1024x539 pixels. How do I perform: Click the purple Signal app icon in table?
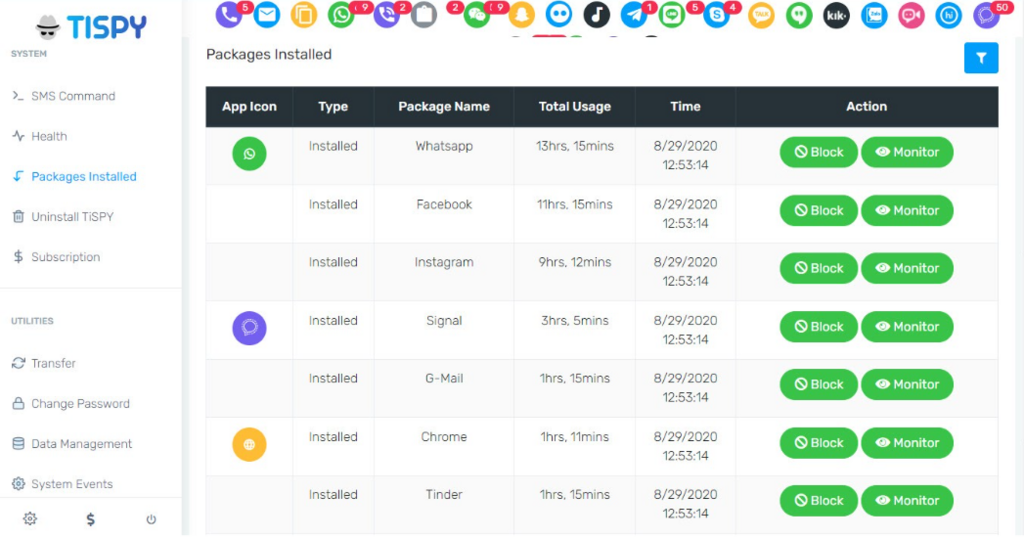tap(249, 328)
